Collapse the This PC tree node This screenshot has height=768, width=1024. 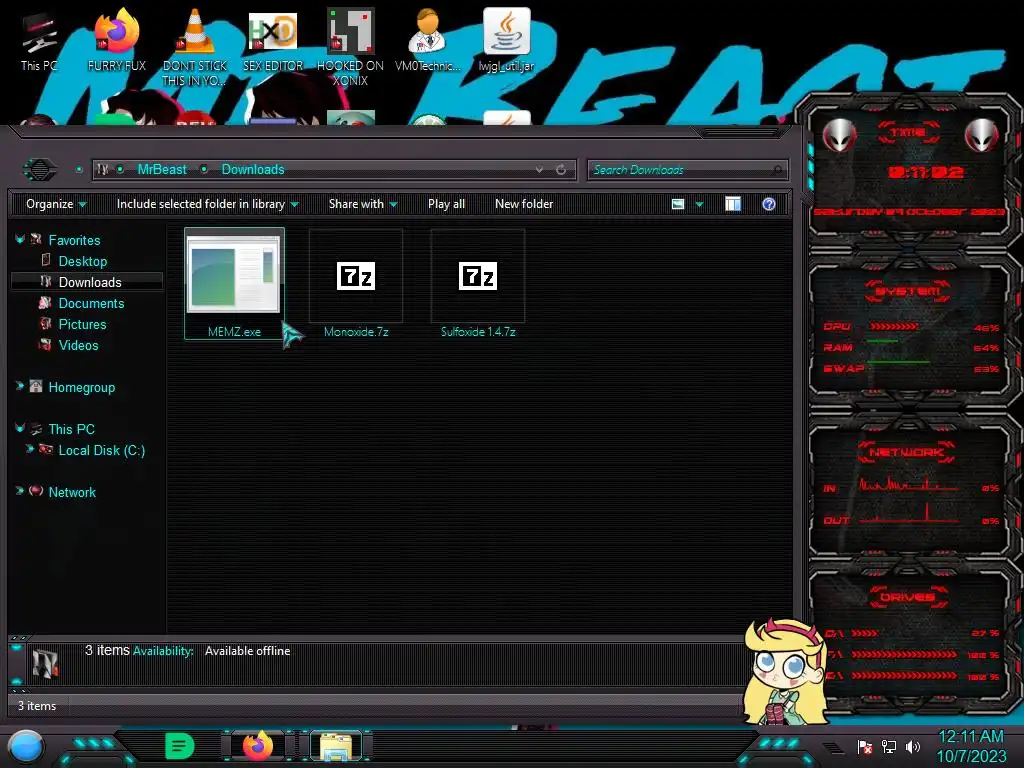[20, 428]
